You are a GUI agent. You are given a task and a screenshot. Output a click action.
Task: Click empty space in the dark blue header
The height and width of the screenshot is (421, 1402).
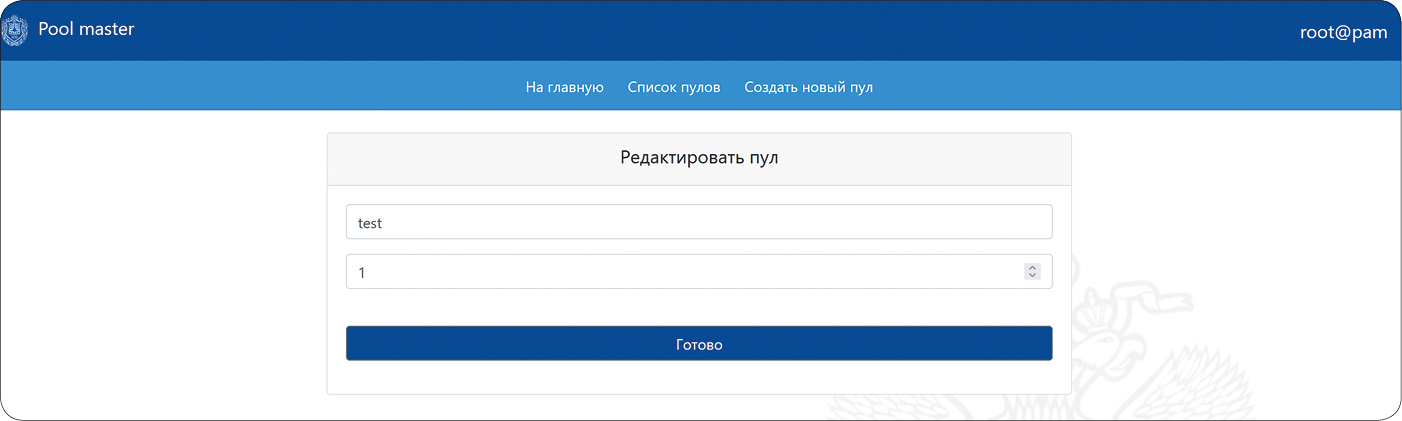[700, 30]
